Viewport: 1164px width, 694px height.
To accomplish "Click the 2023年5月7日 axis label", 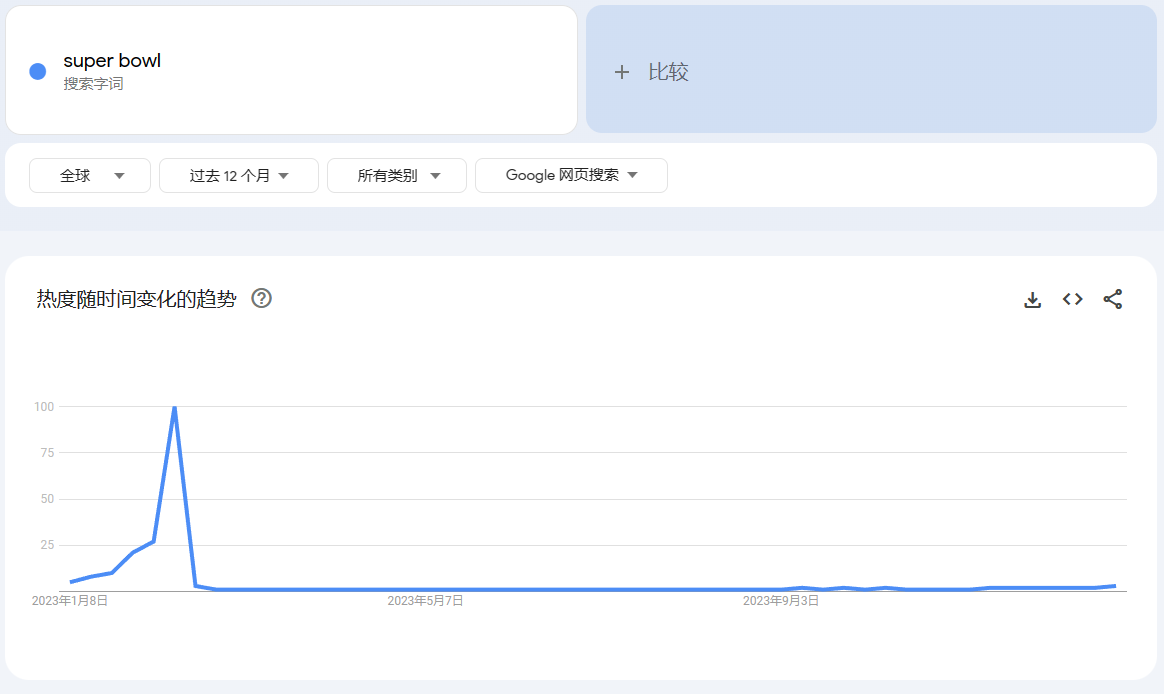I will click(425, 600).
